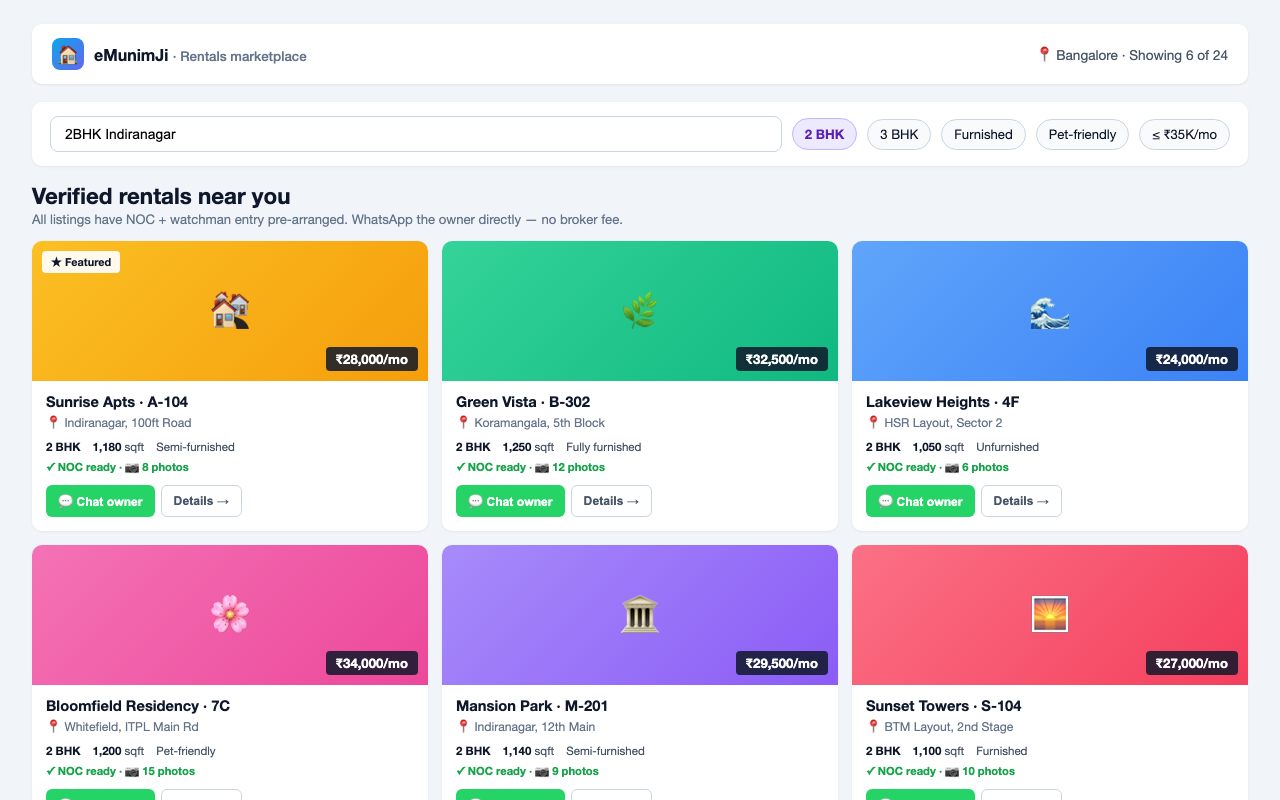Click the camera icon next to 12 photos
Viewport: 1280px width, 800px height.
tap(541, 467)
